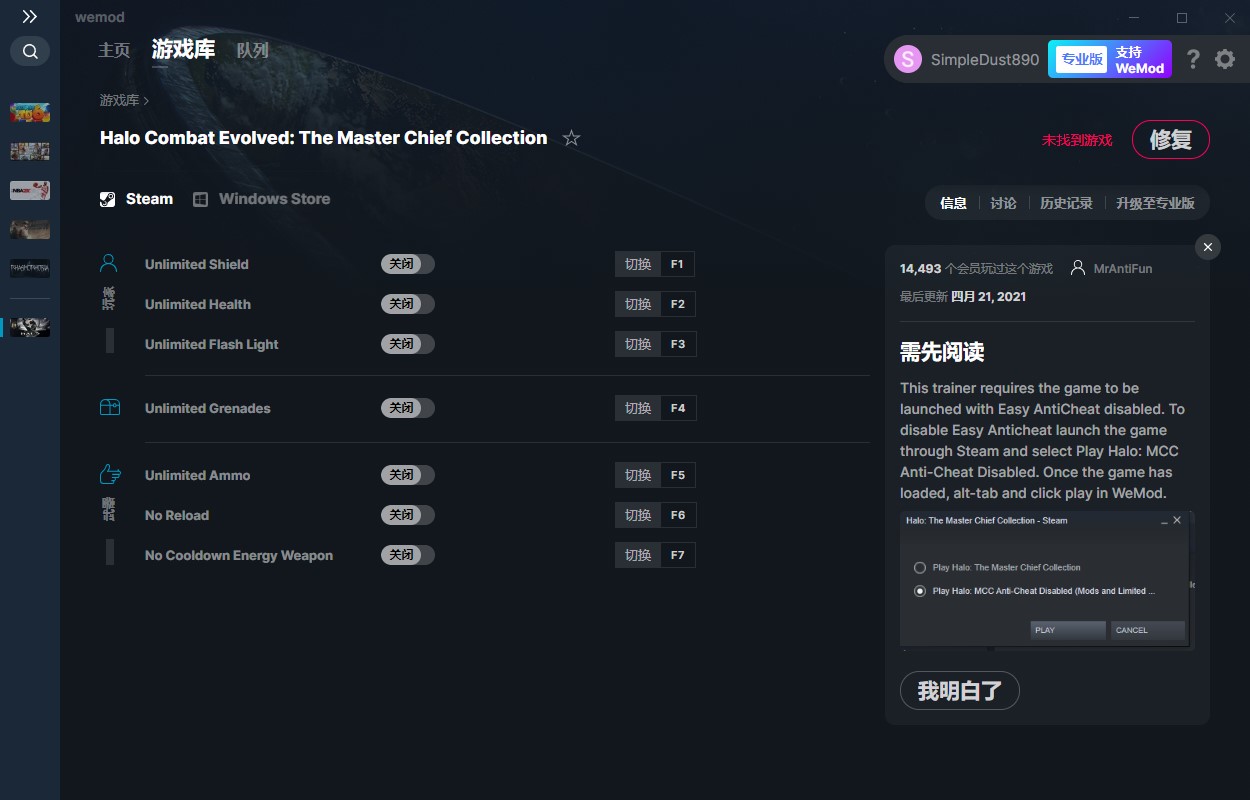Click the F3 hotkey button for Flash Light

(677, 344)
